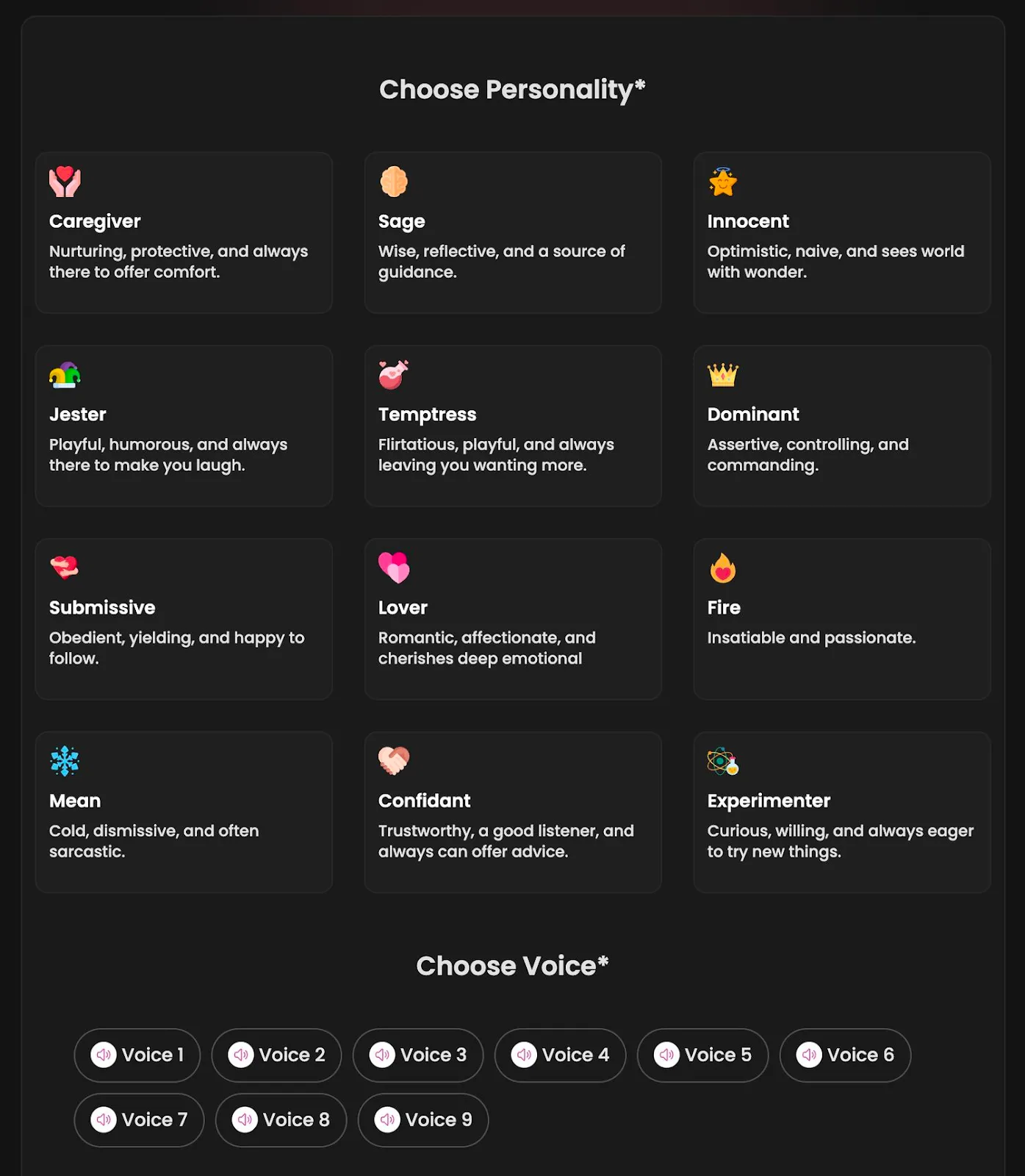The width and height of the screenshot is (1025, 1176).
Task: Pick the Voice 6 button
Action: 846,1055
